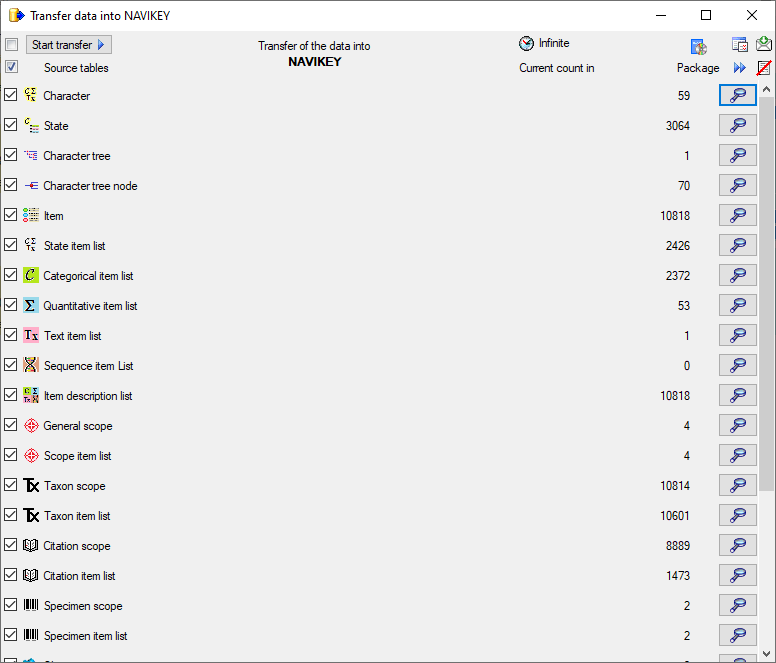Open Citation item list magnifier

click(x=737, y=575)
